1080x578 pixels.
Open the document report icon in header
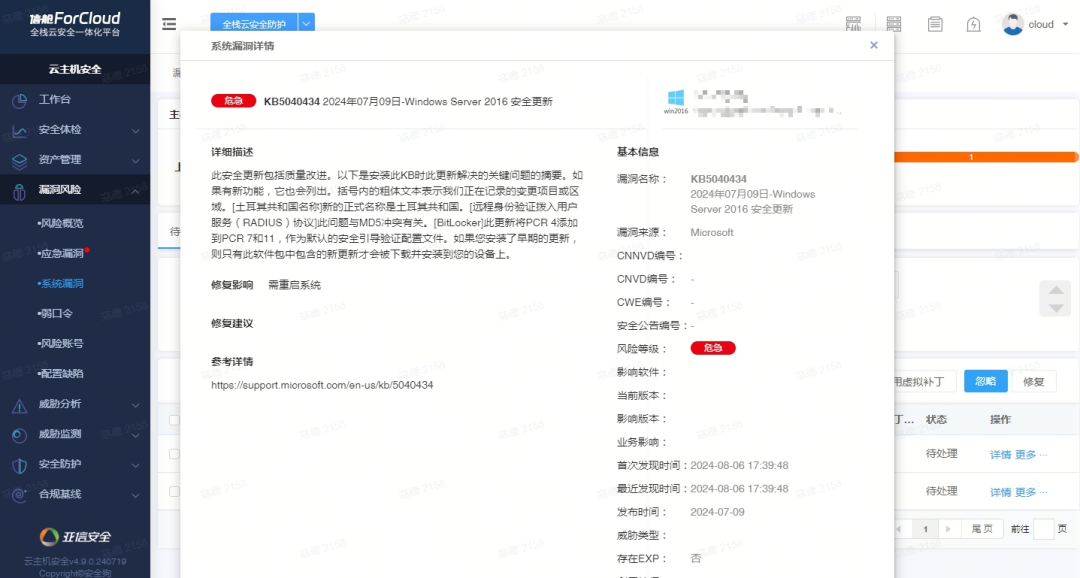tap(935, 24)
